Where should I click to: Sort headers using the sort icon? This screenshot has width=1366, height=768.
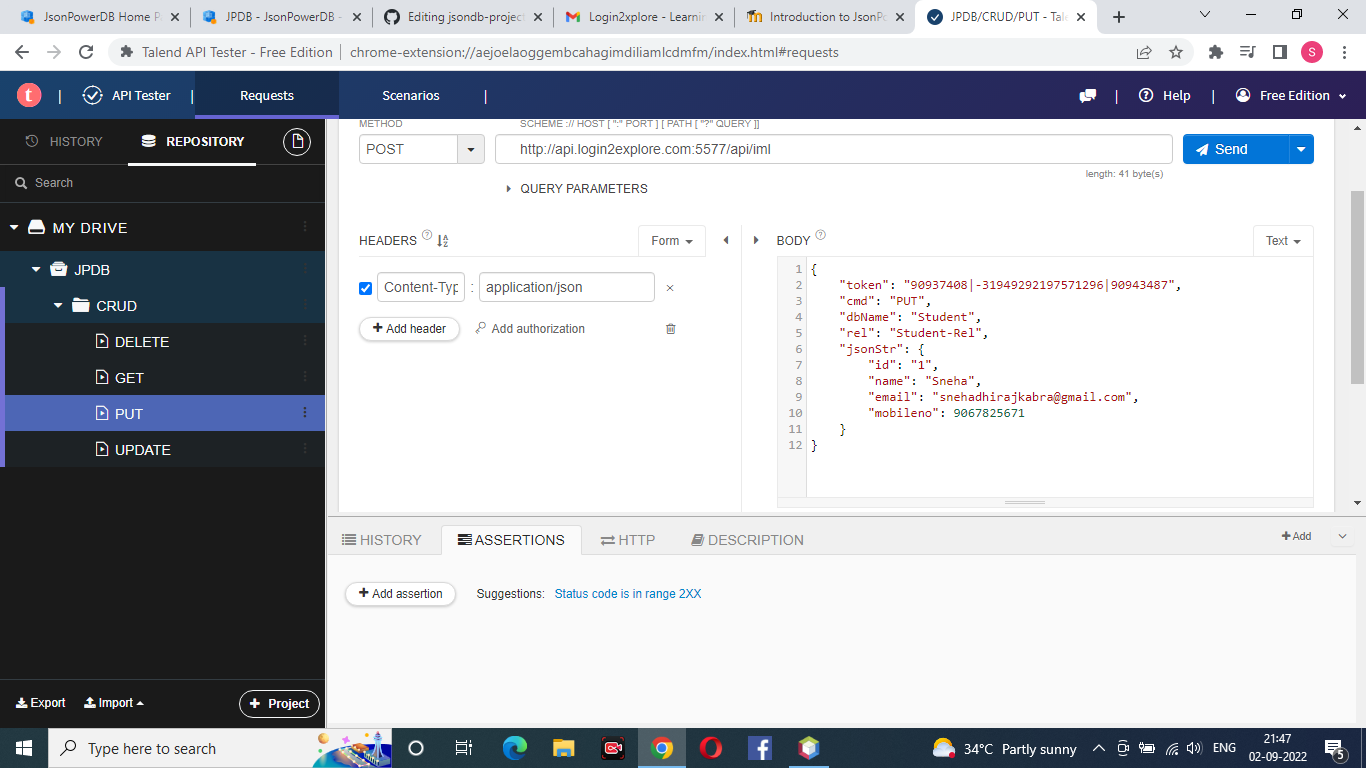pos(442,240)
